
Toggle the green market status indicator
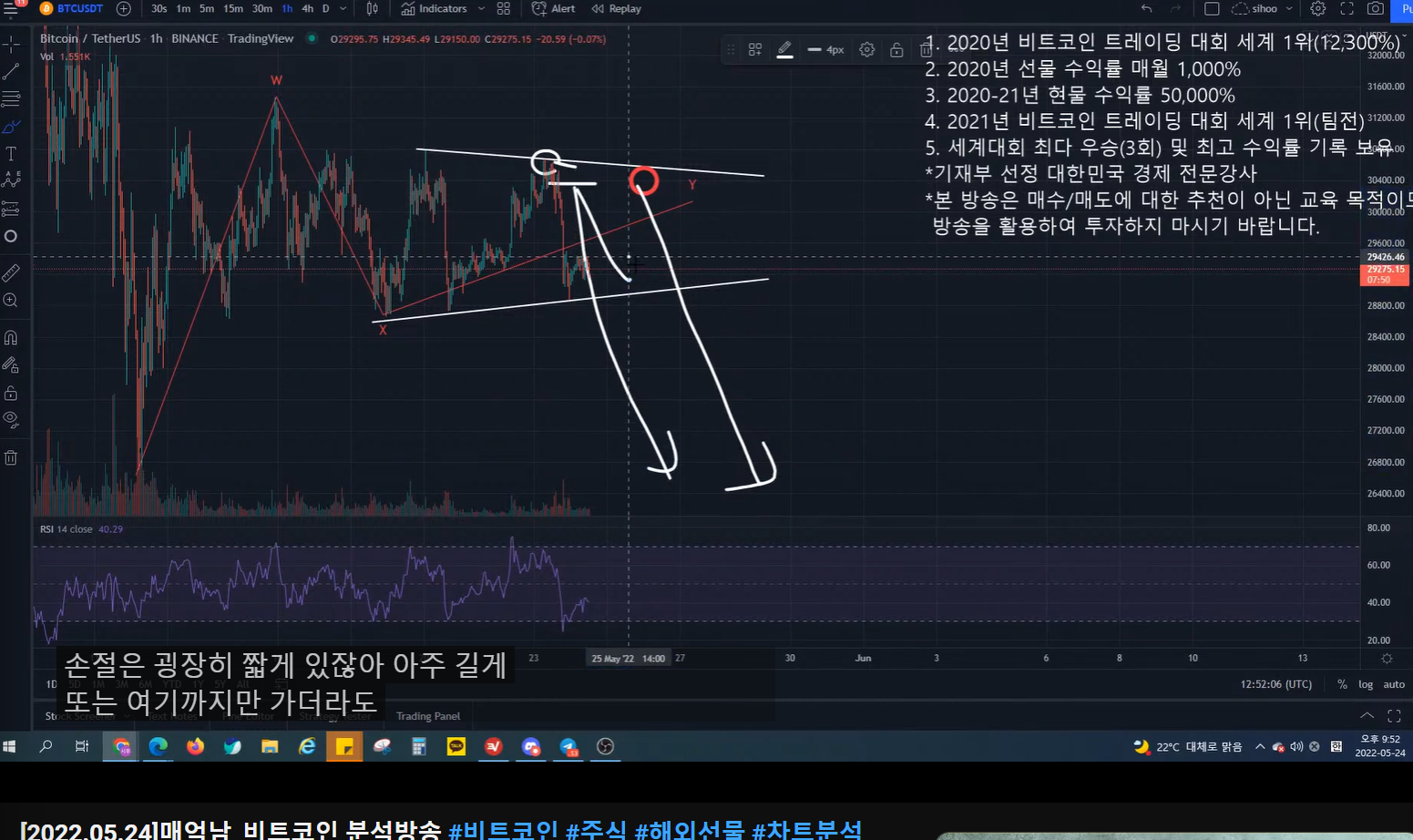(312, 38)
